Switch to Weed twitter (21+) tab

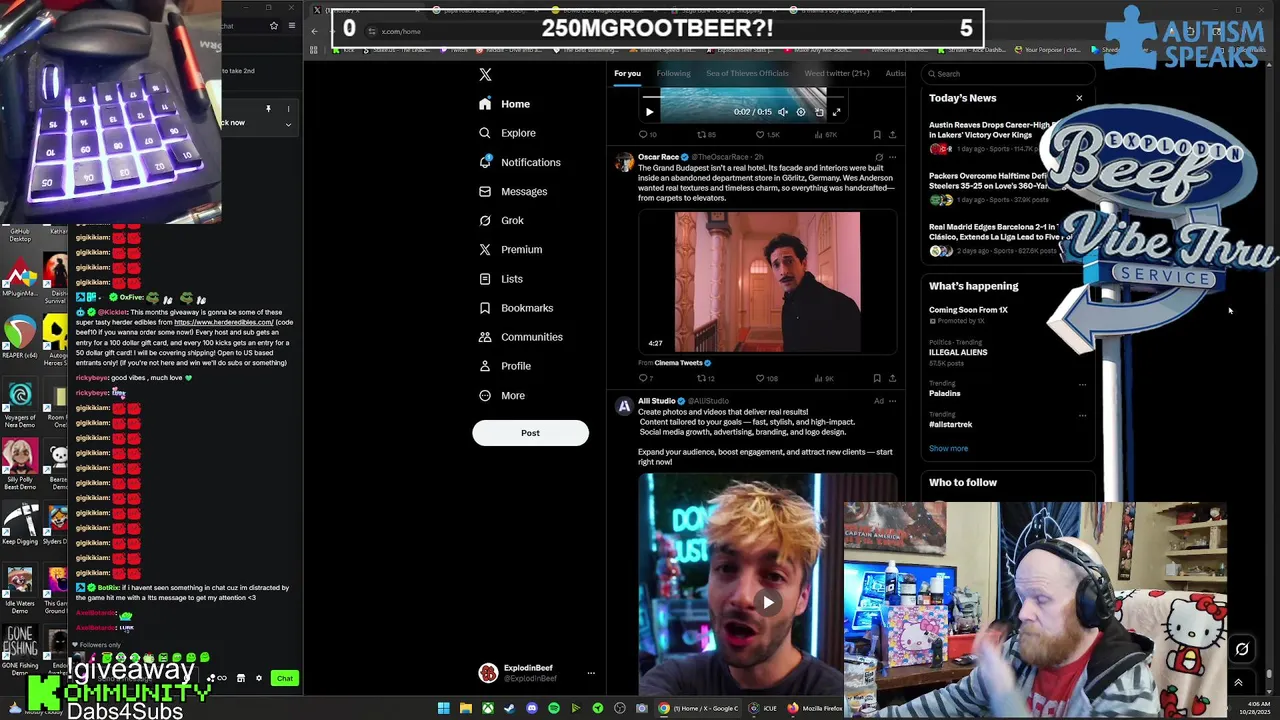[x=837, y=73]
